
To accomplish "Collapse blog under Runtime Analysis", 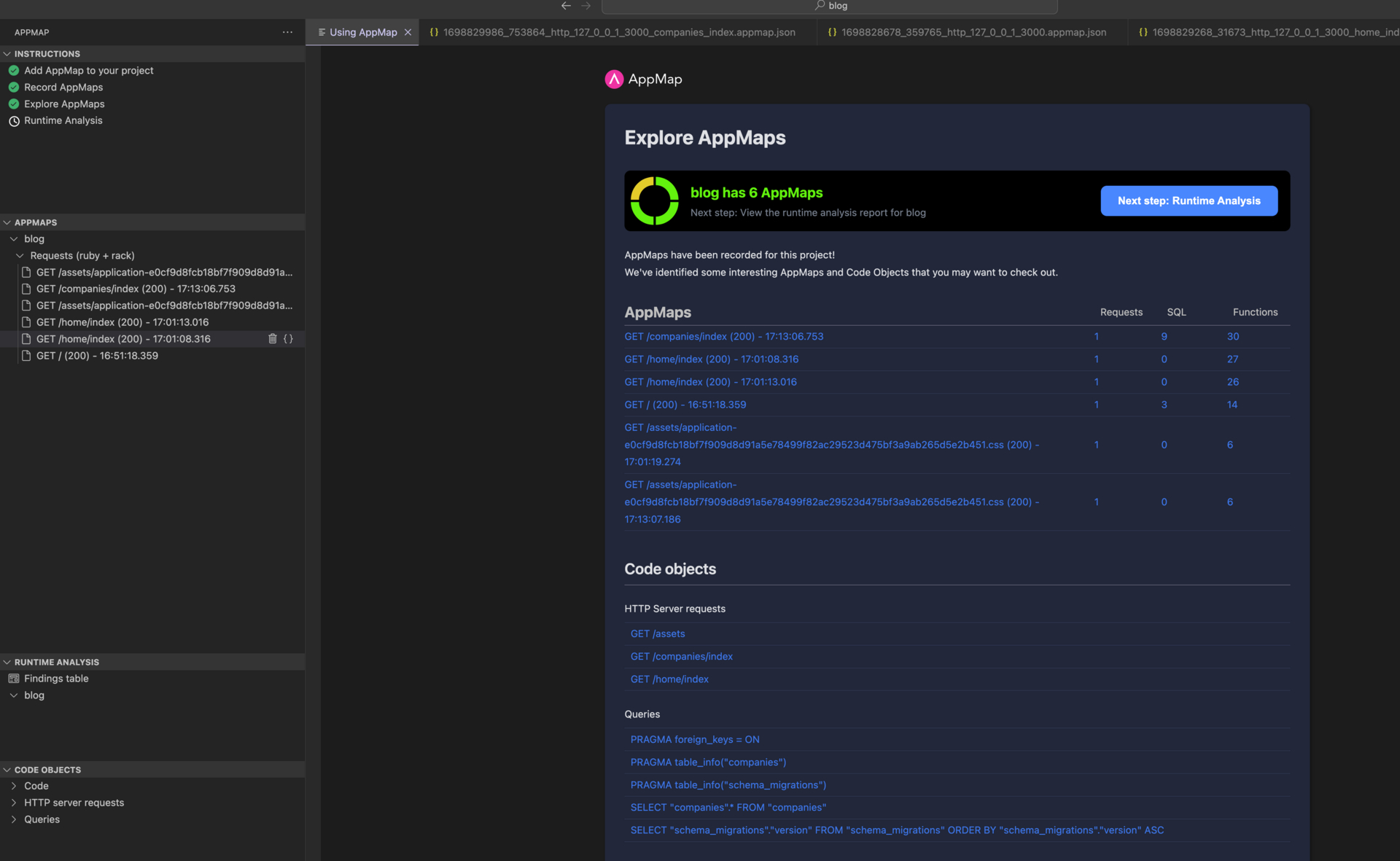I will tap(14, 696).
